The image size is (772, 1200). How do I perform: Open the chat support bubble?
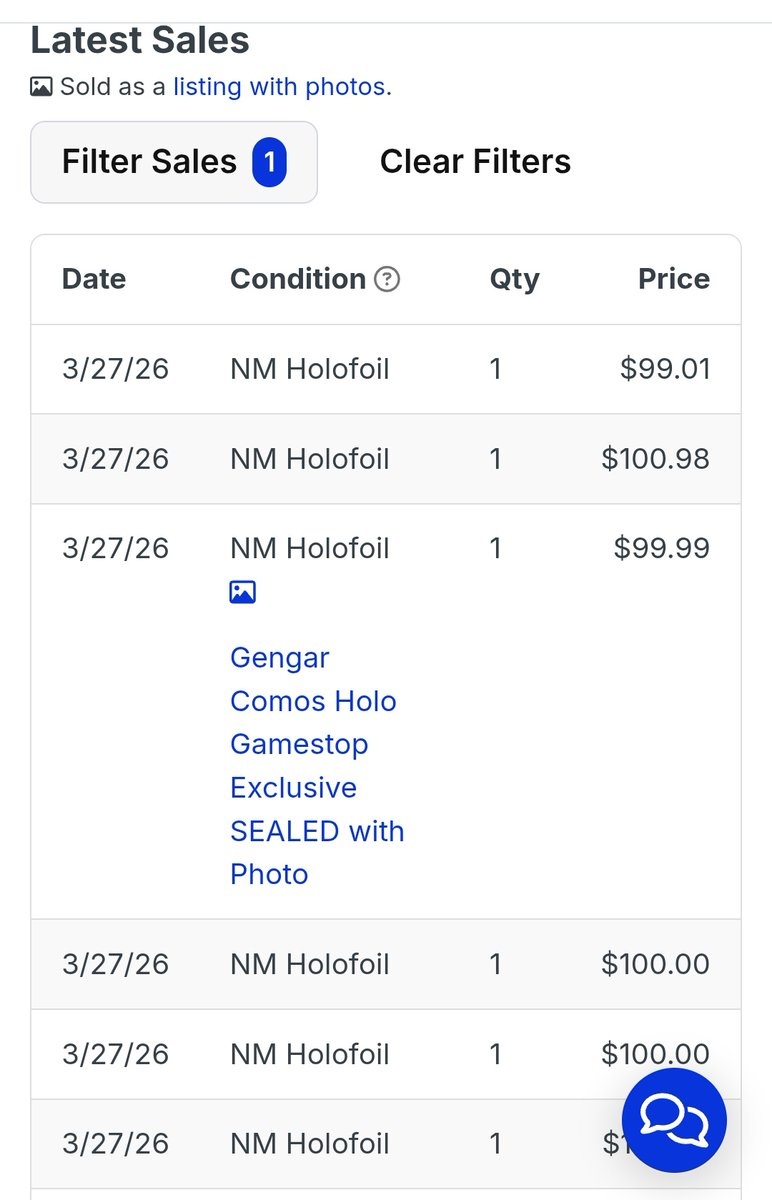(x=674, y=1120)
